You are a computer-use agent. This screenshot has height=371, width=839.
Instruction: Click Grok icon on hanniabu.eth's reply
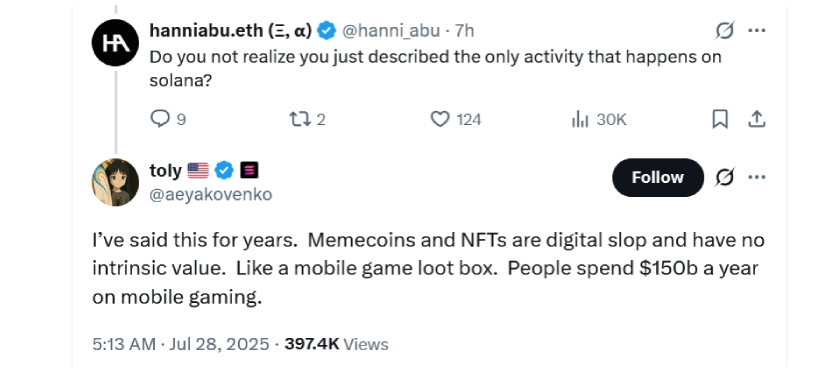(x=724, y=31)
